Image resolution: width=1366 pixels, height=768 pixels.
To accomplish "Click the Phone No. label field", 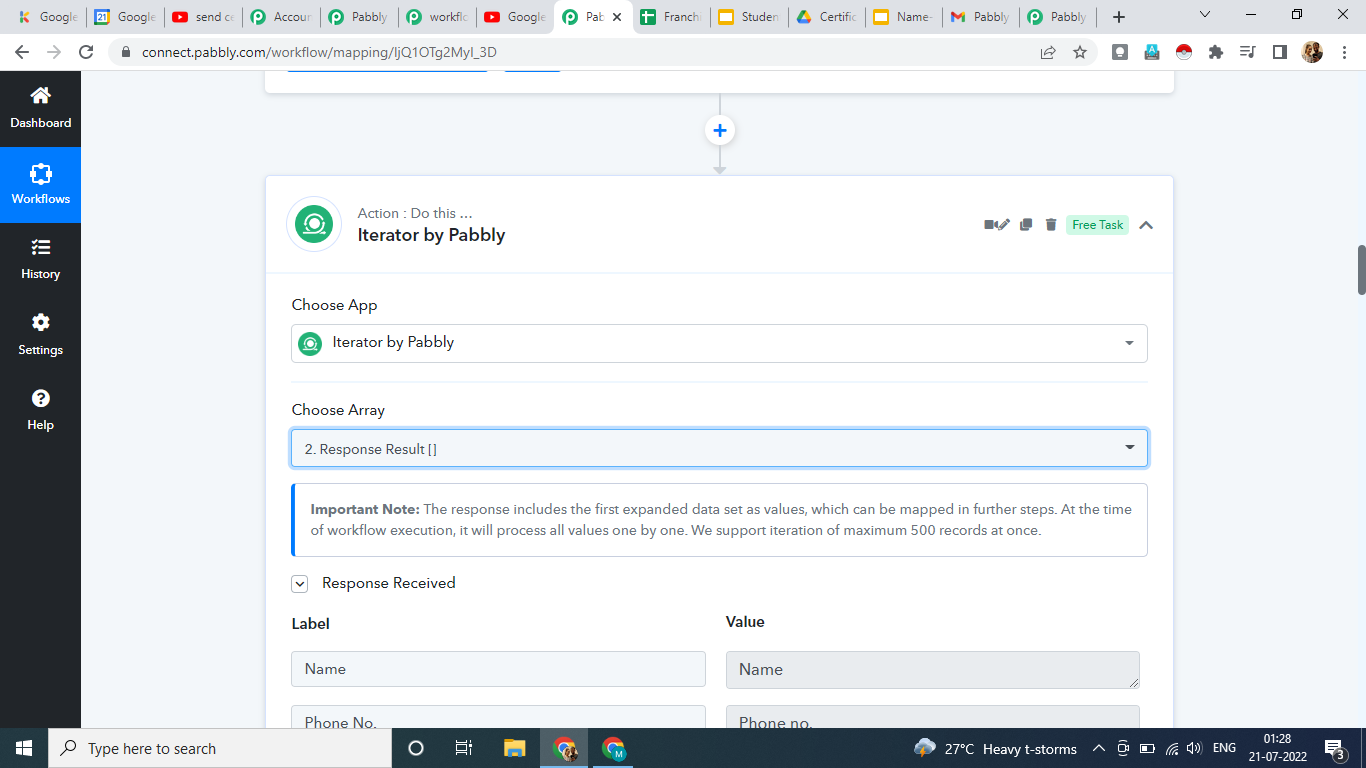I will [x=498, y=717].
